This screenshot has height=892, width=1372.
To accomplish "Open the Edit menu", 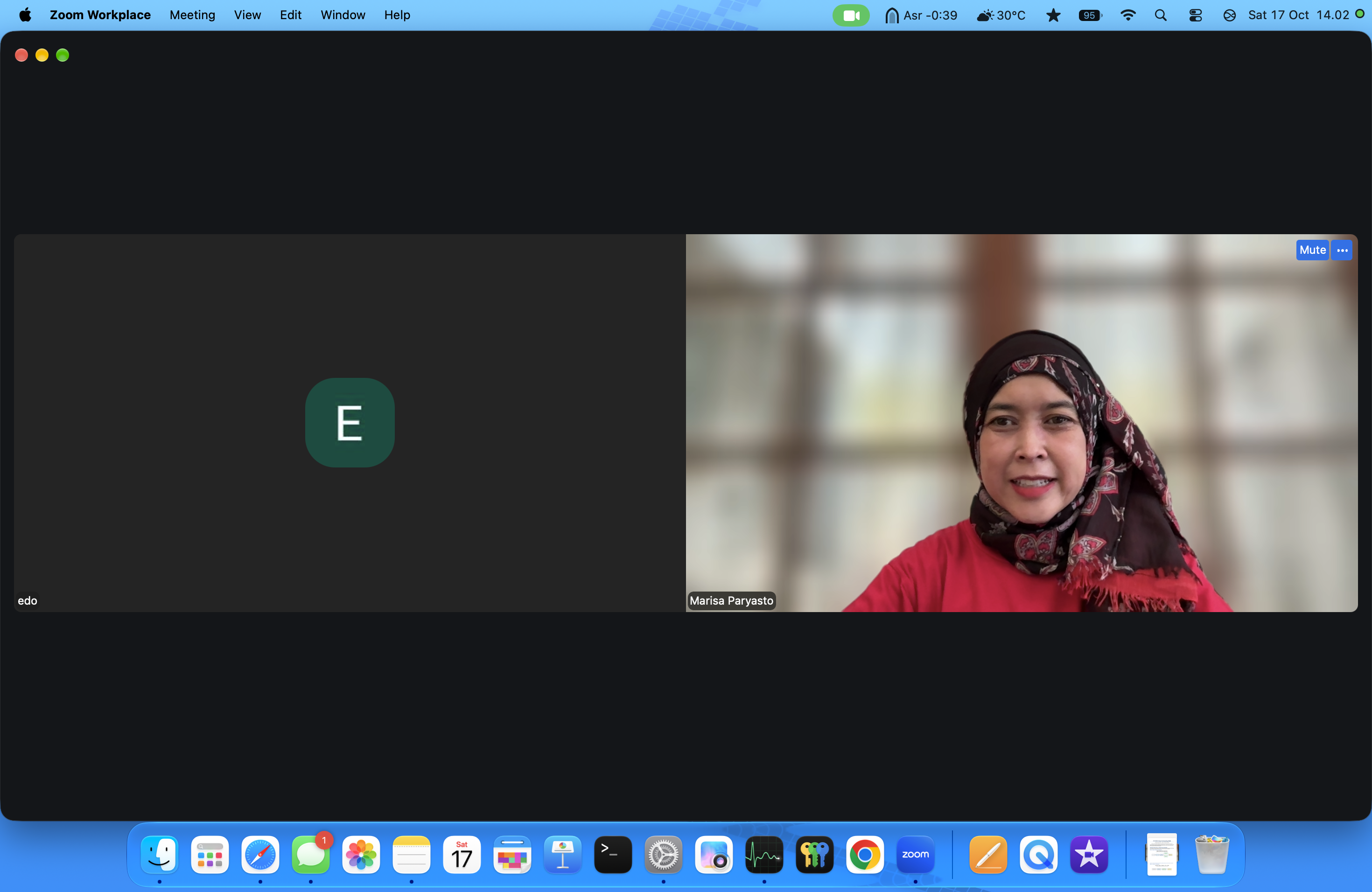I will (x=291, y=15).
